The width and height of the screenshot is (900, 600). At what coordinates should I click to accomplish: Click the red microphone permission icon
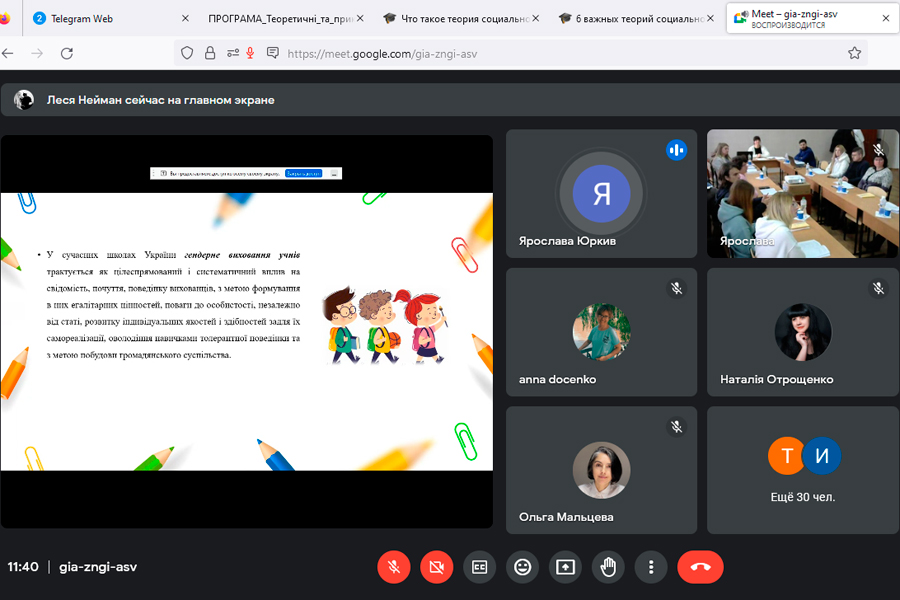pyautogui.click(x=250, y=53)
